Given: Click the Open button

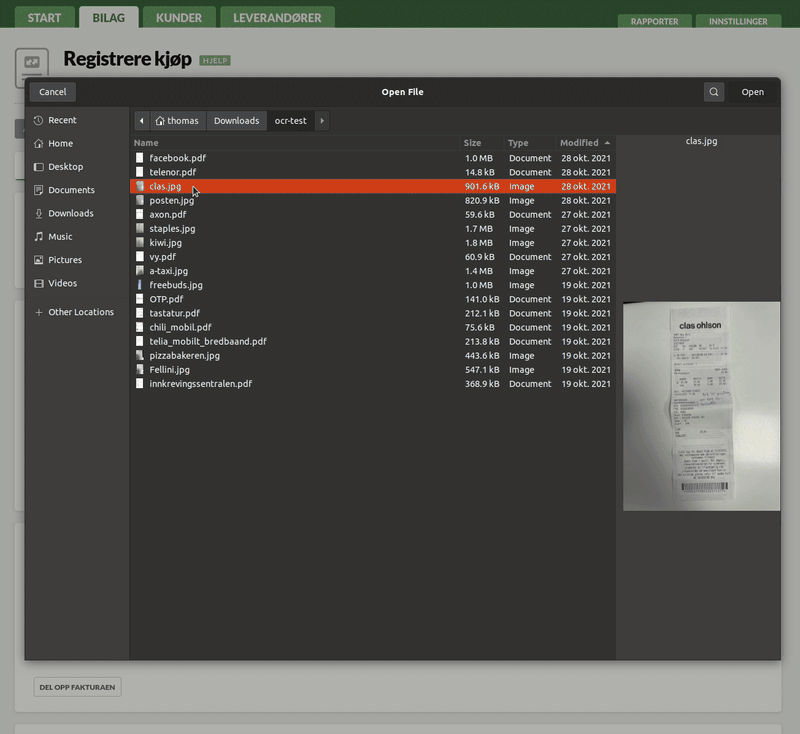Looking at the screenshot, I should (753, 92).
